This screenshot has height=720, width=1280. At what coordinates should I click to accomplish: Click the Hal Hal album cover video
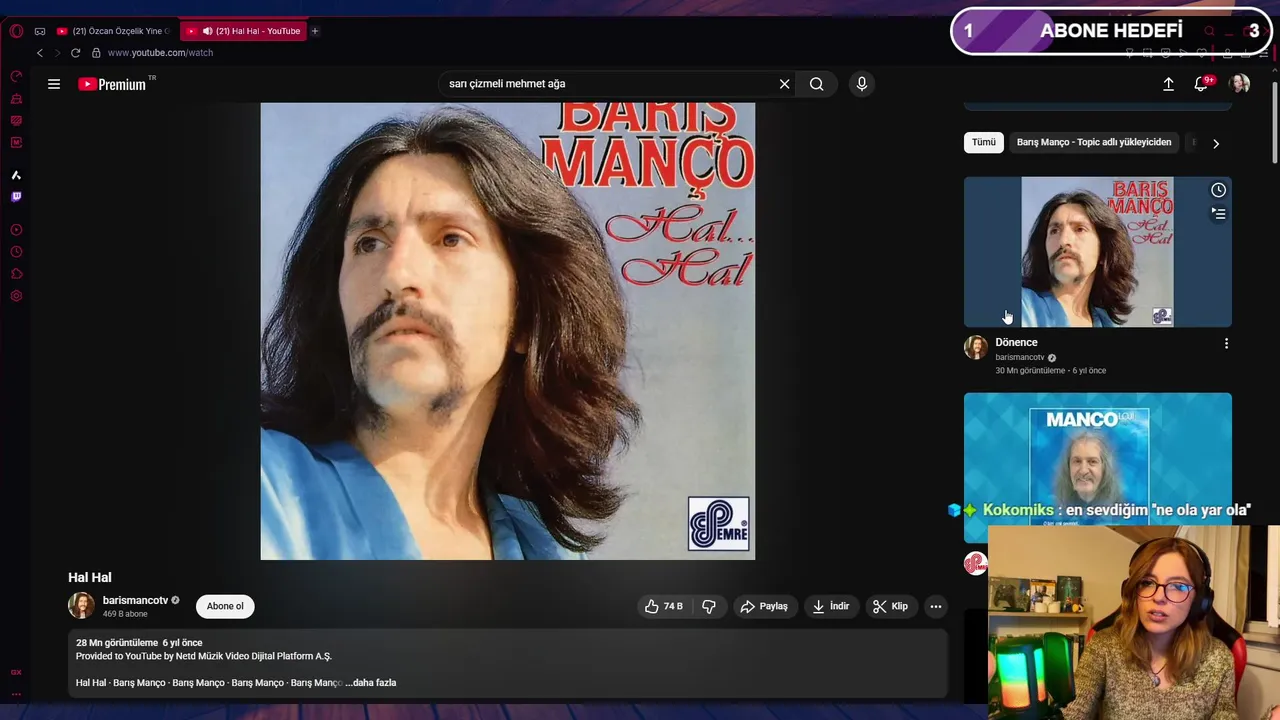coord(508,331)
